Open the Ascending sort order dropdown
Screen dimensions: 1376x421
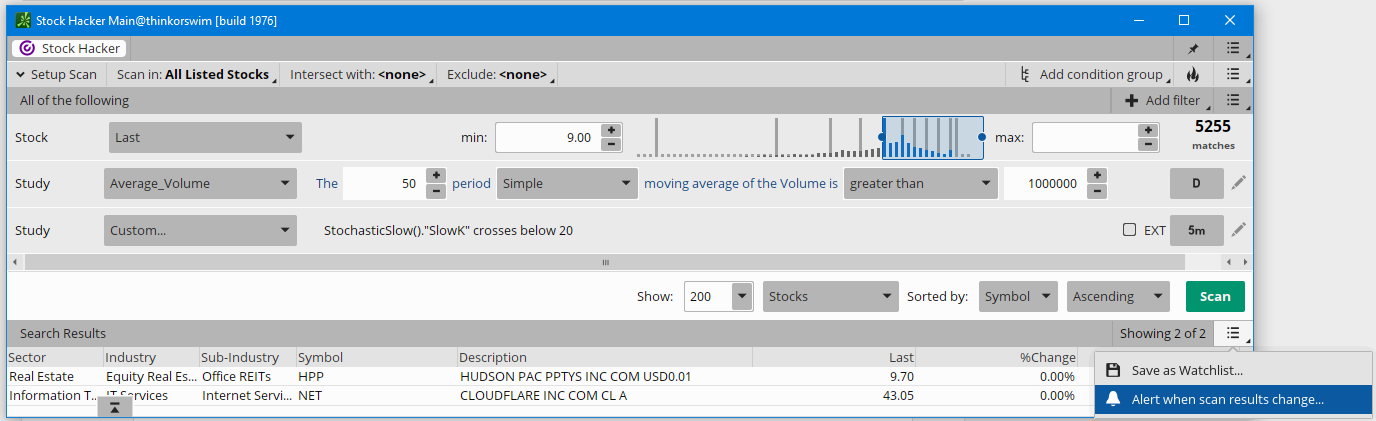pos(1118,296)
